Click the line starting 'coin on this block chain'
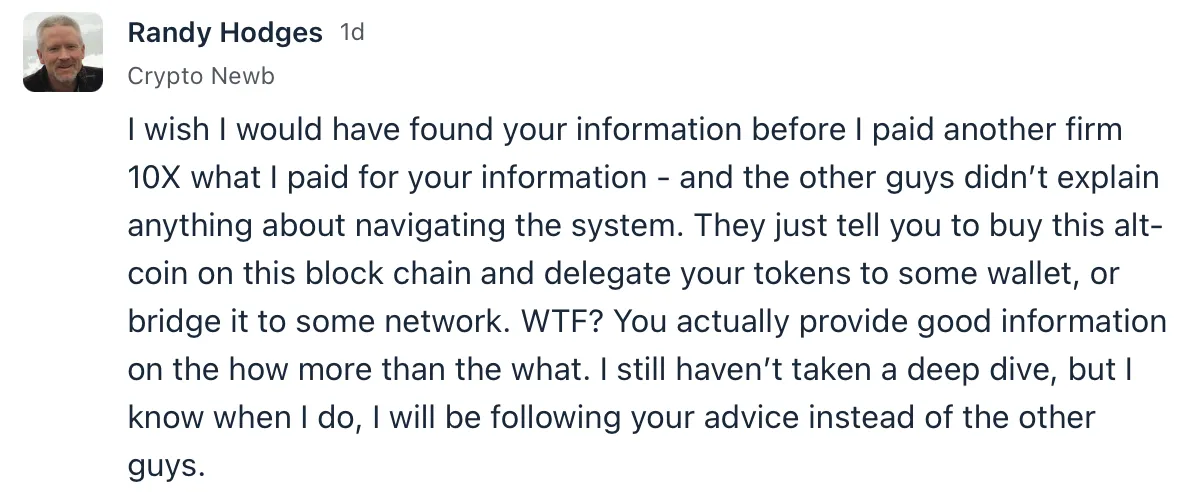Screen dimensions: 1182x492 point(623,274)
